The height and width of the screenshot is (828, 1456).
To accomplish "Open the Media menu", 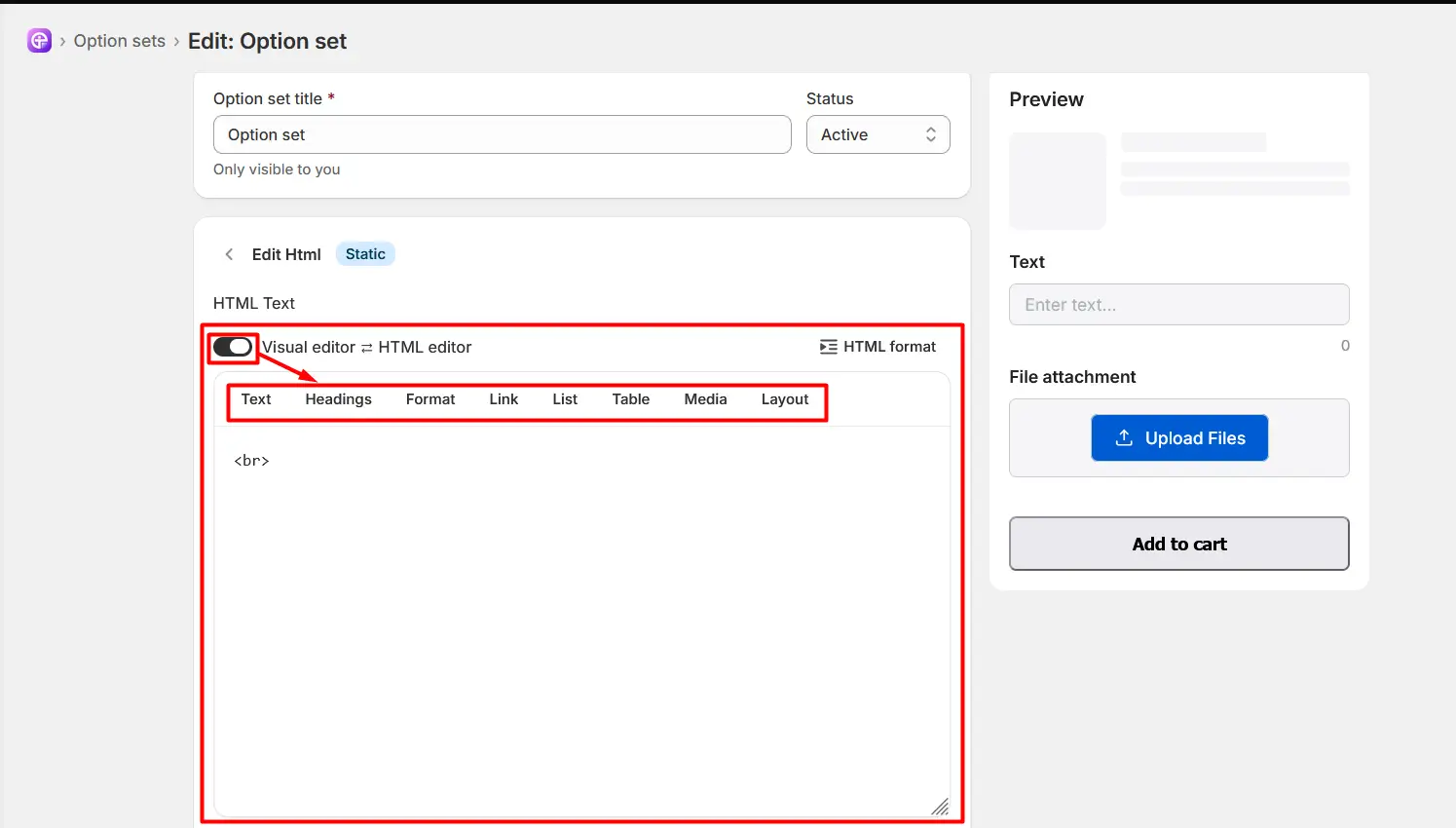I will click(x=705, y=399).
